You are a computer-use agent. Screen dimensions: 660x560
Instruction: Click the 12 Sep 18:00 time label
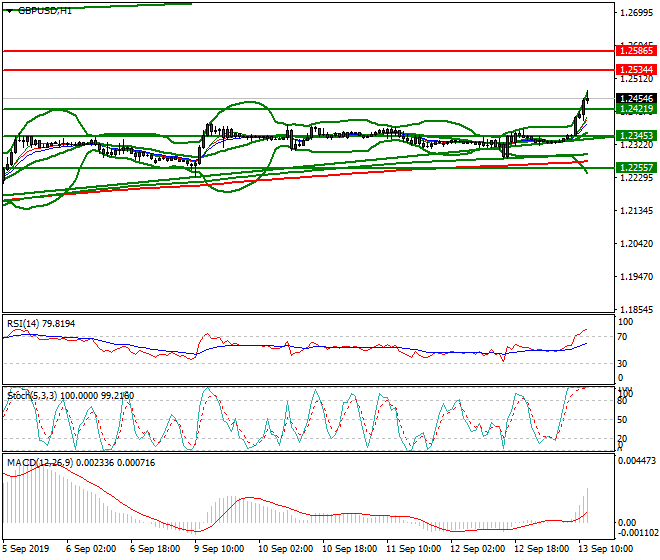541,549
